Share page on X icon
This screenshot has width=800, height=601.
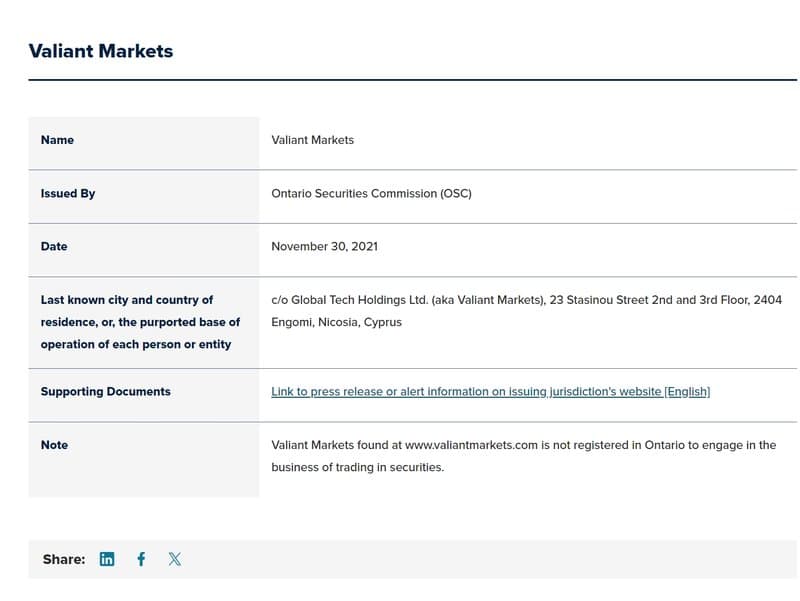coord(174,559)
